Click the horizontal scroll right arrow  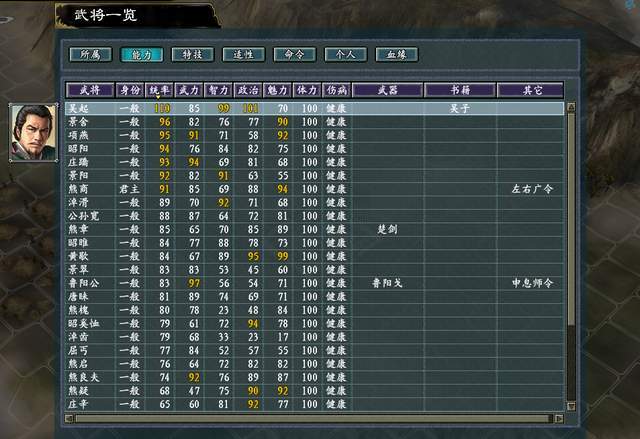[x=559, y=419]
